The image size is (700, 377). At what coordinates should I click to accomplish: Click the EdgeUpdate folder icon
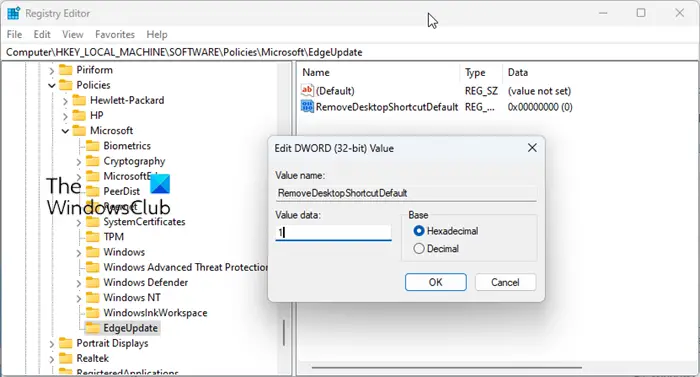[x=92, y=328]
